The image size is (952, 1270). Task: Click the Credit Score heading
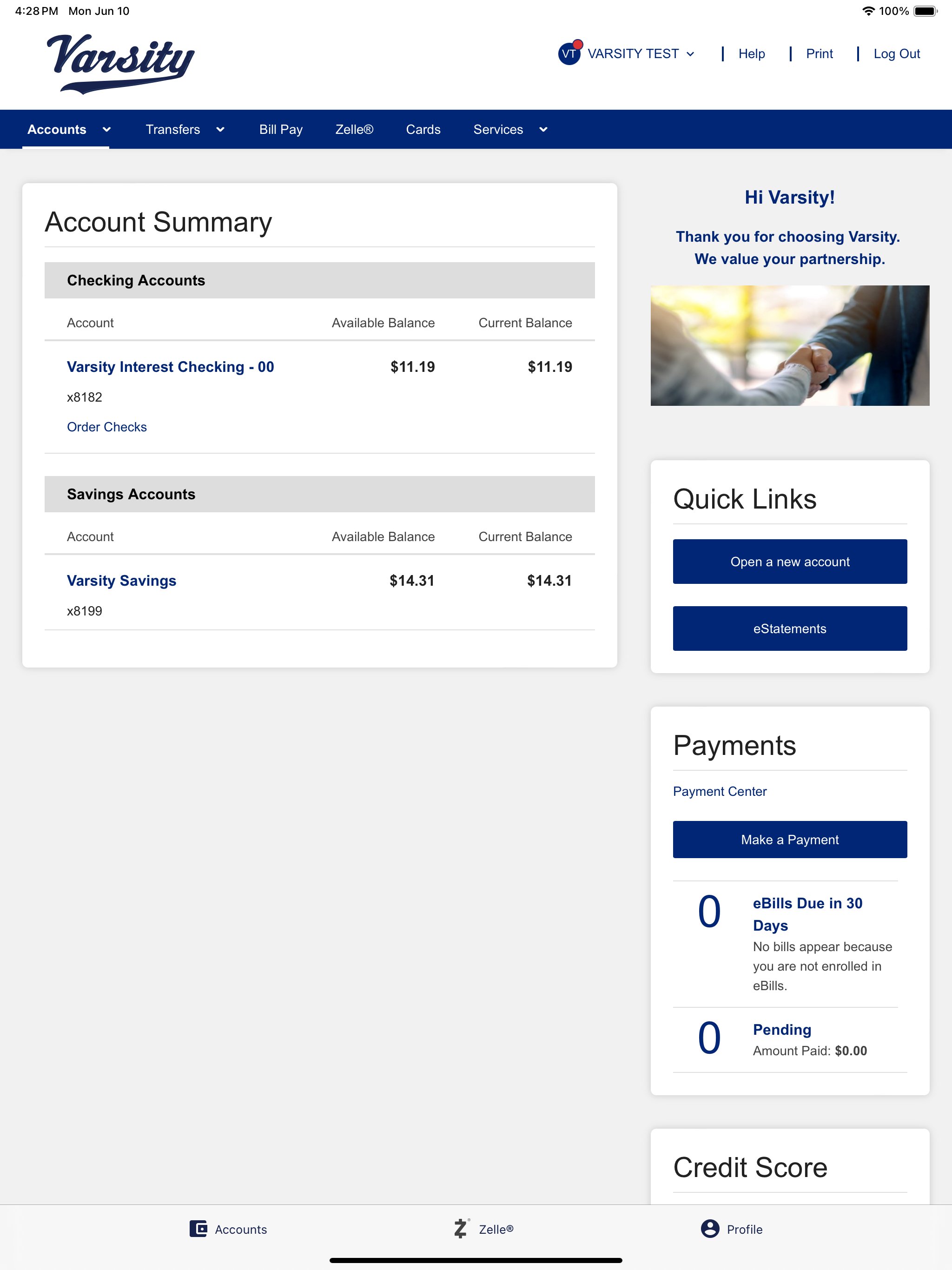pyautogui.click(x=750, y=1167)
